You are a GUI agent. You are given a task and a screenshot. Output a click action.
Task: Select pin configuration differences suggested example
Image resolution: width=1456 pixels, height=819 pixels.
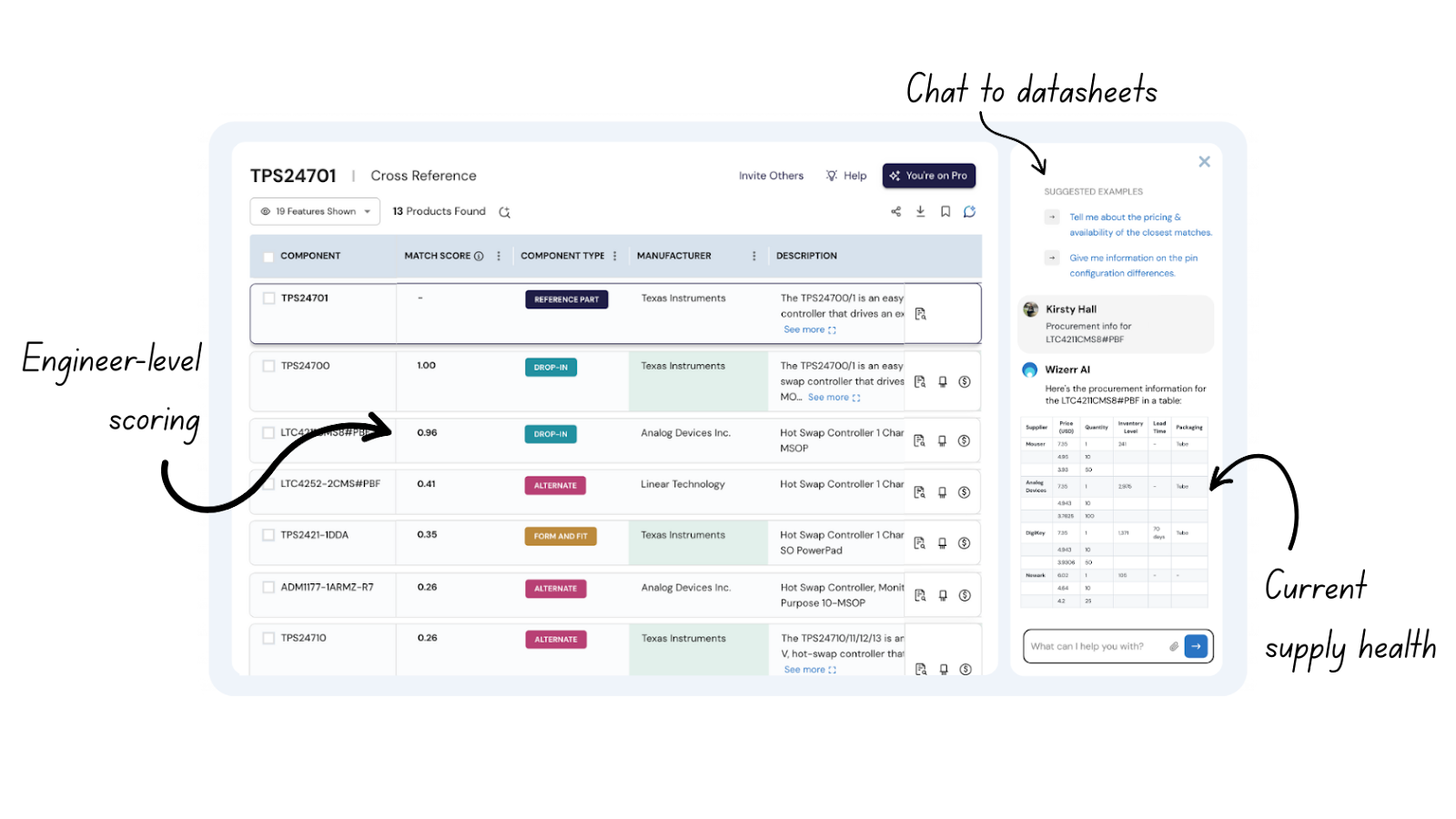point(1133,266)
